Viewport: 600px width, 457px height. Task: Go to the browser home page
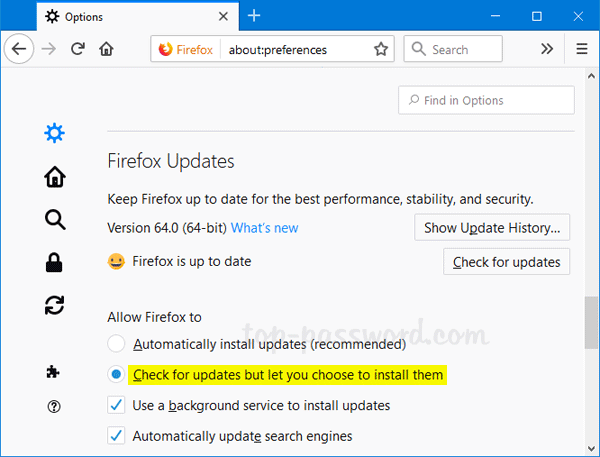(107, 49)
